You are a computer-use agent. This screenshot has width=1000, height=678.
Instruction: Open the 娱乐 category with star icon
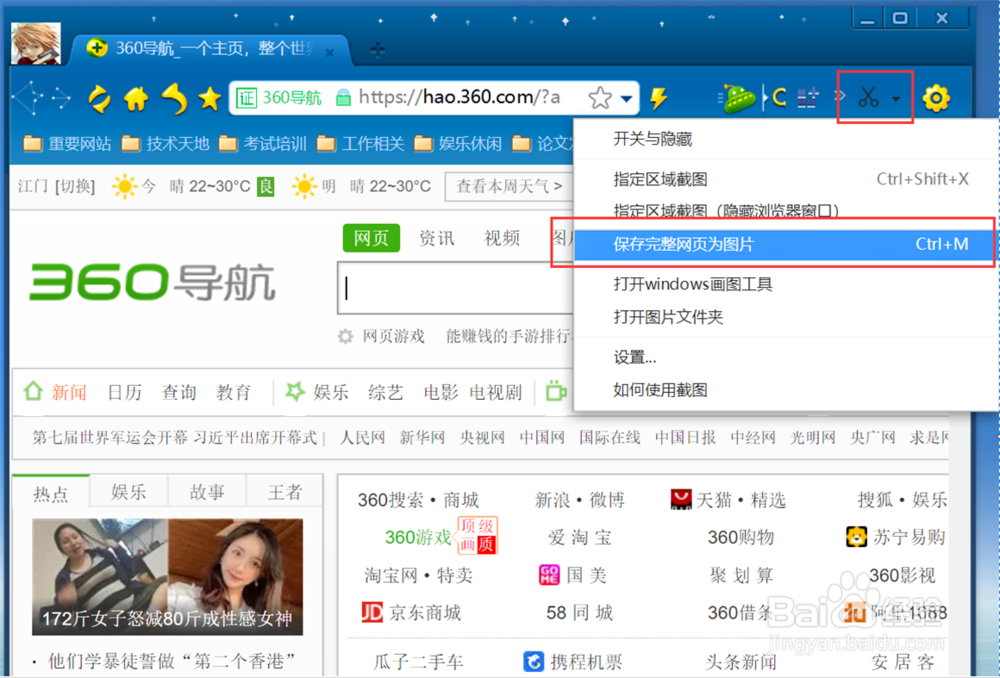pyautogui.click(x=317, y=392)
